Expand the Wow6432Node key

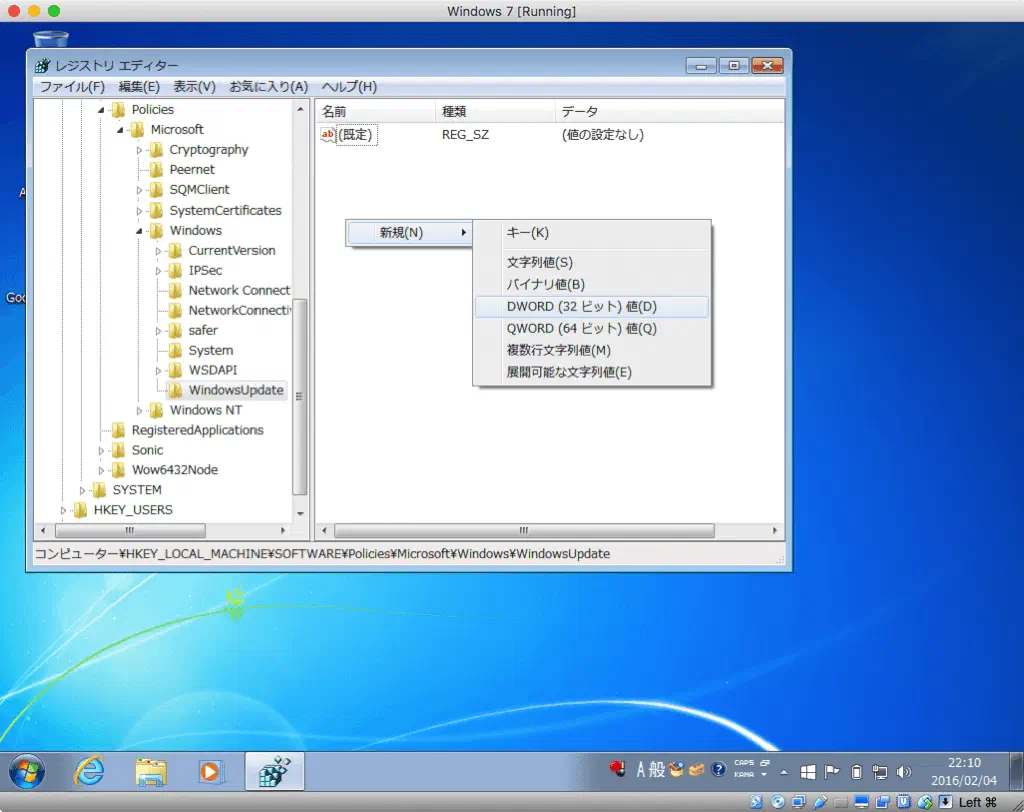[x=102, y=470]
